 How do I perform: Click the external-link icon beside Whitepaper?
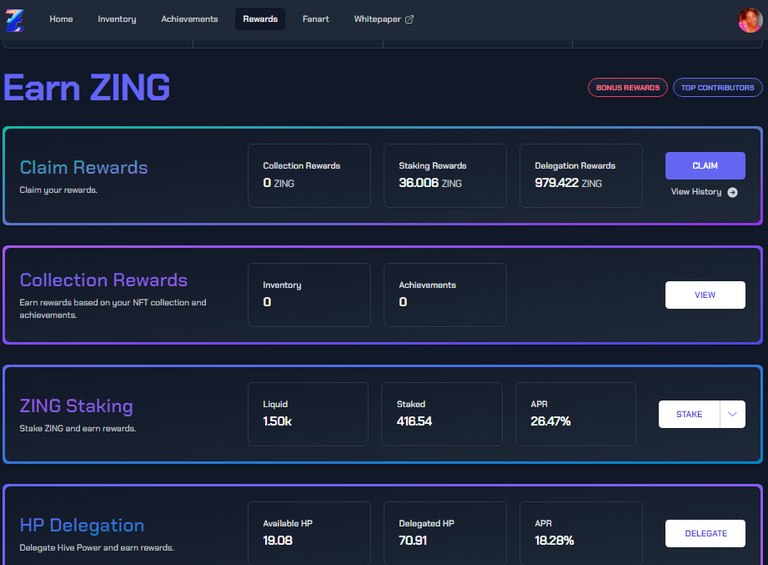point(409,20)
